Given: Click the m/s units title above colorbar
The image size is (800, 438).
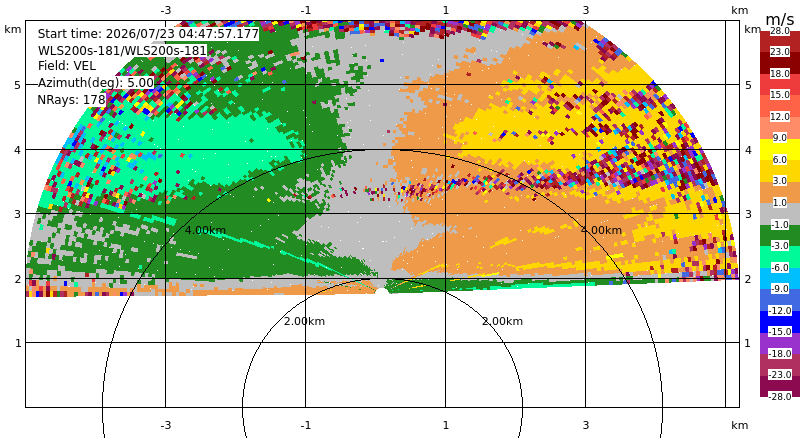Looking at the screenshot, I should 780,19.
